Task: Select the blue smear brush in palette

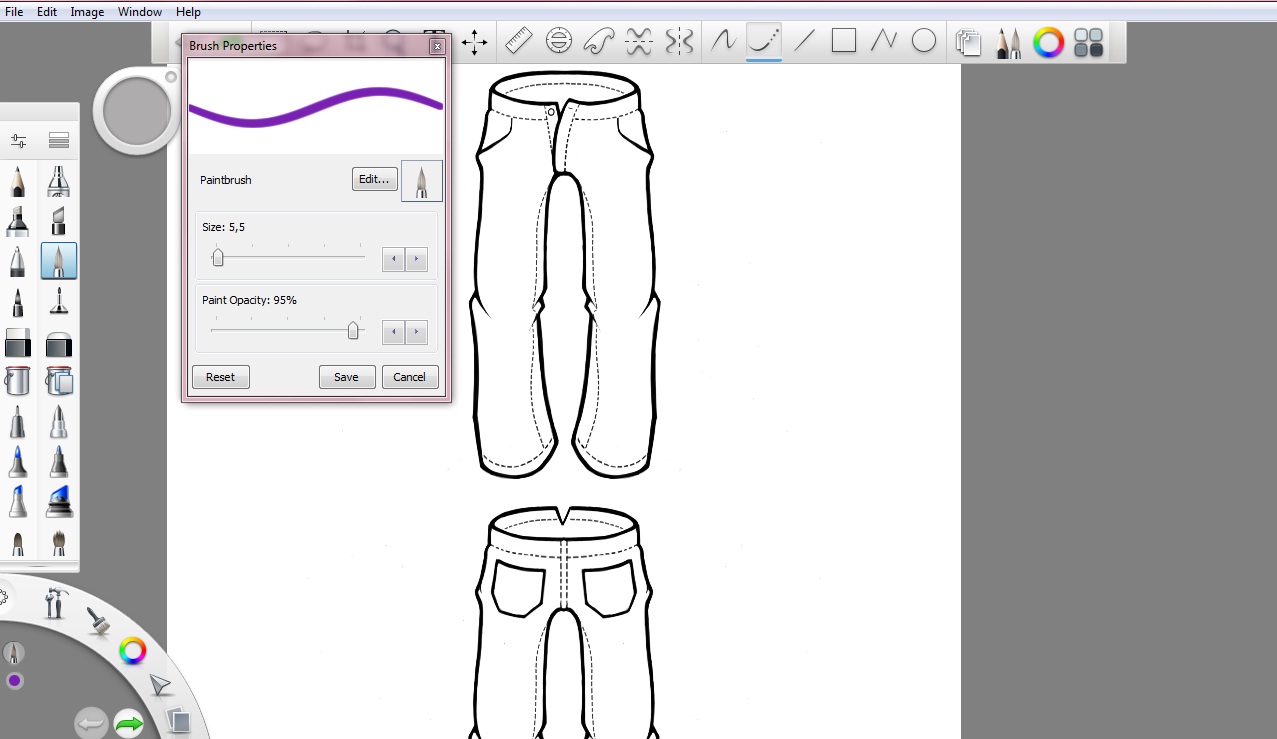Action: [x=59, y=501]
